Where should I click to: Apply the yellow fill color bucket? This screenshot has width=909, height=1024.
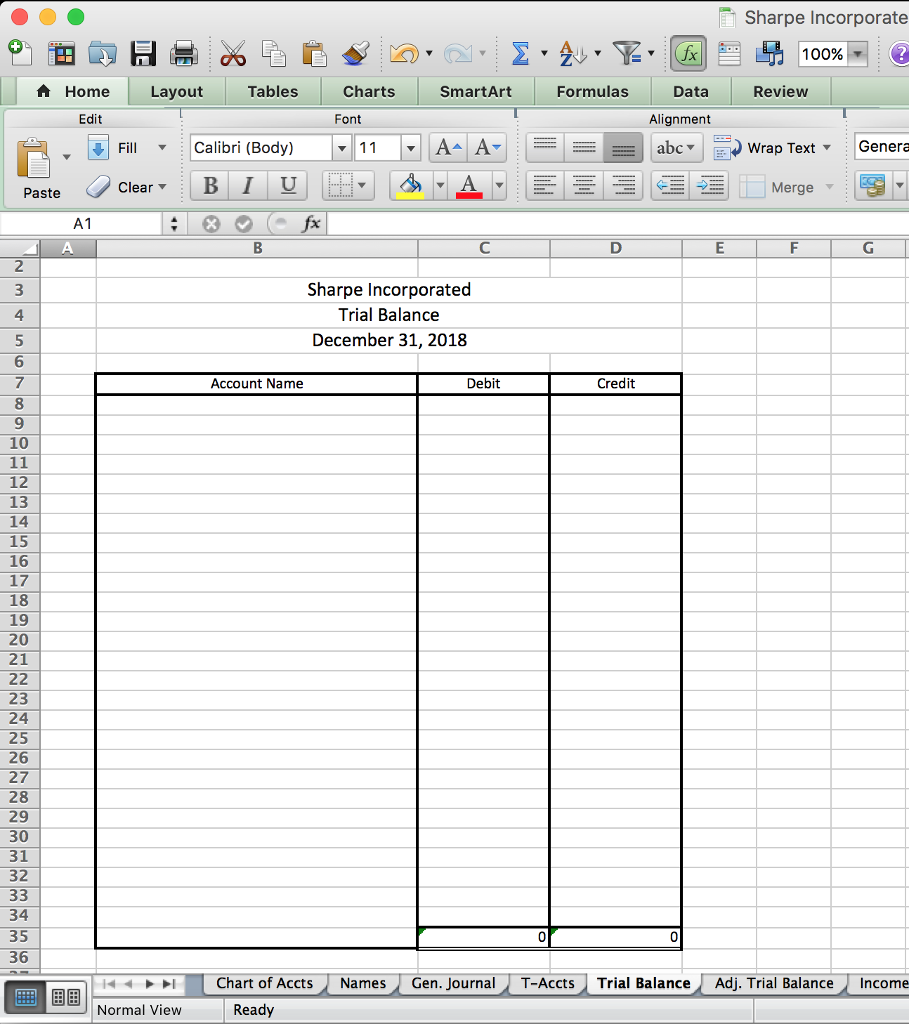[411, 186]
